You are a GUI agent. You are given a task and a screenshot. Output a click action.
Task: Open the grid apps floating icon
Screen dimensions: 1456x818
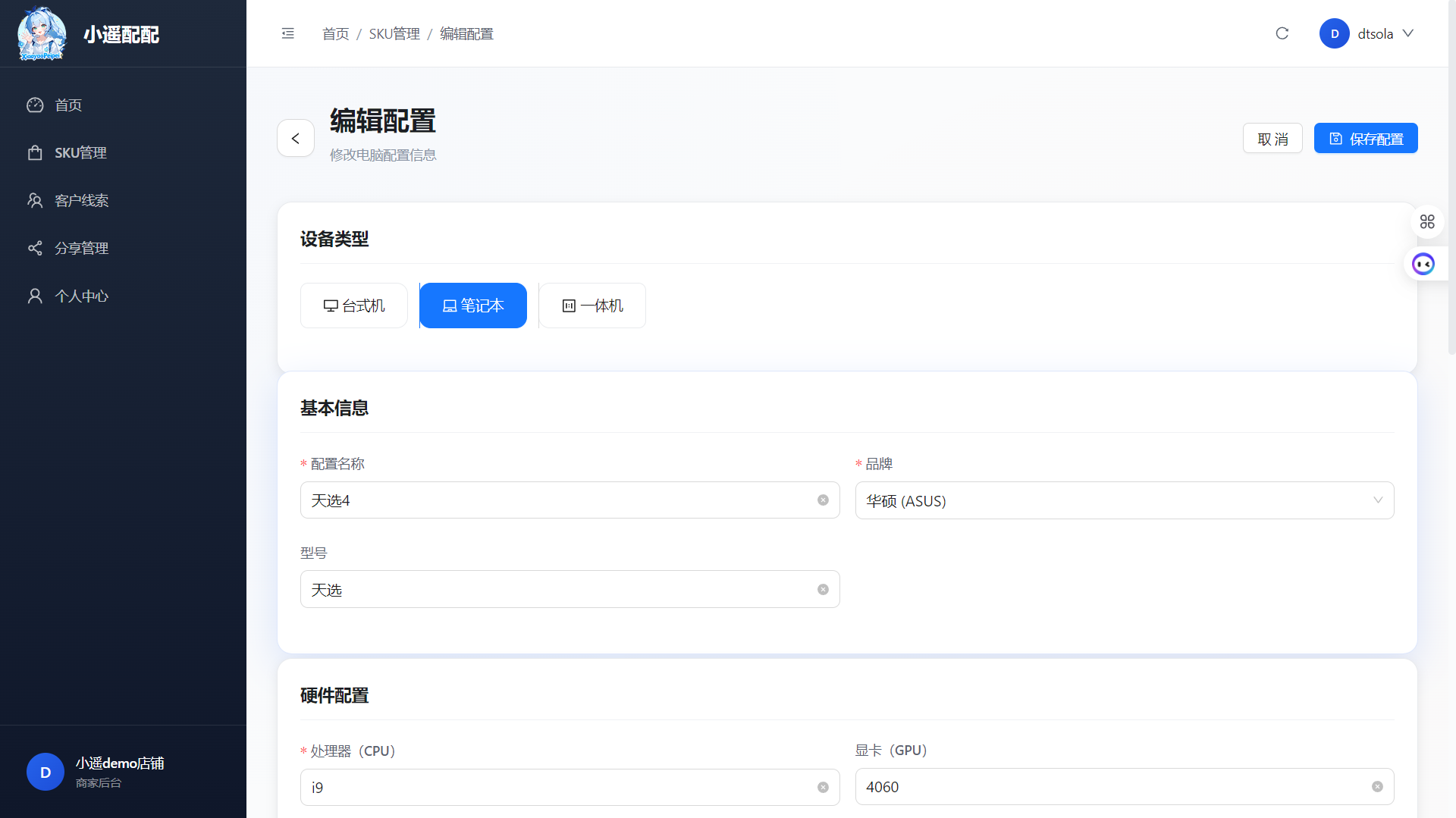pos(1427,221)
